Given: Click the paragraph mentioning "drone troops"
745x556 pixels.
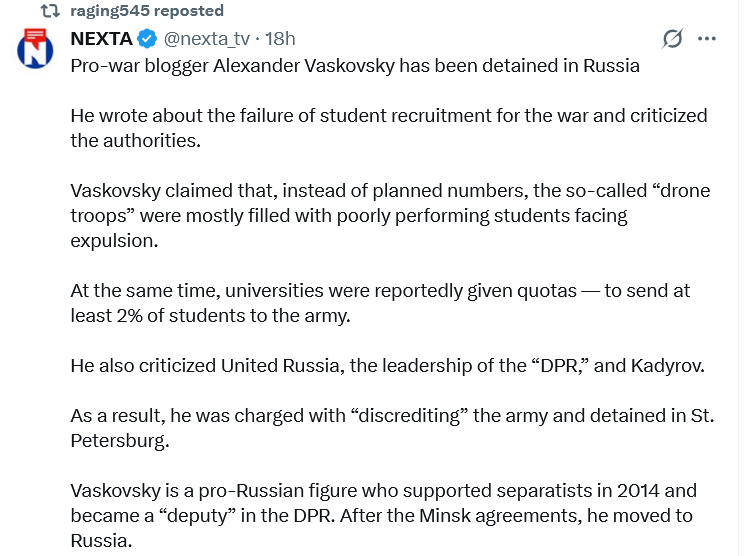Looking at the screenshot, I should click(374, 215).
